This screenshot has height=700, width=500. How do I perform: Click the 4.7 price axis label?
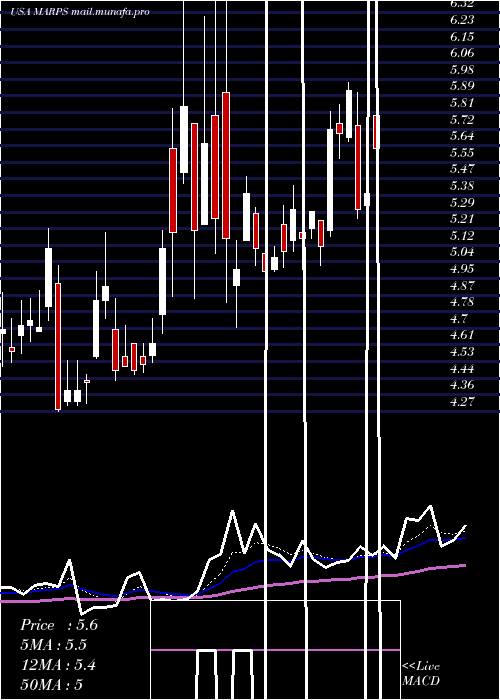(x=459, y=319)
